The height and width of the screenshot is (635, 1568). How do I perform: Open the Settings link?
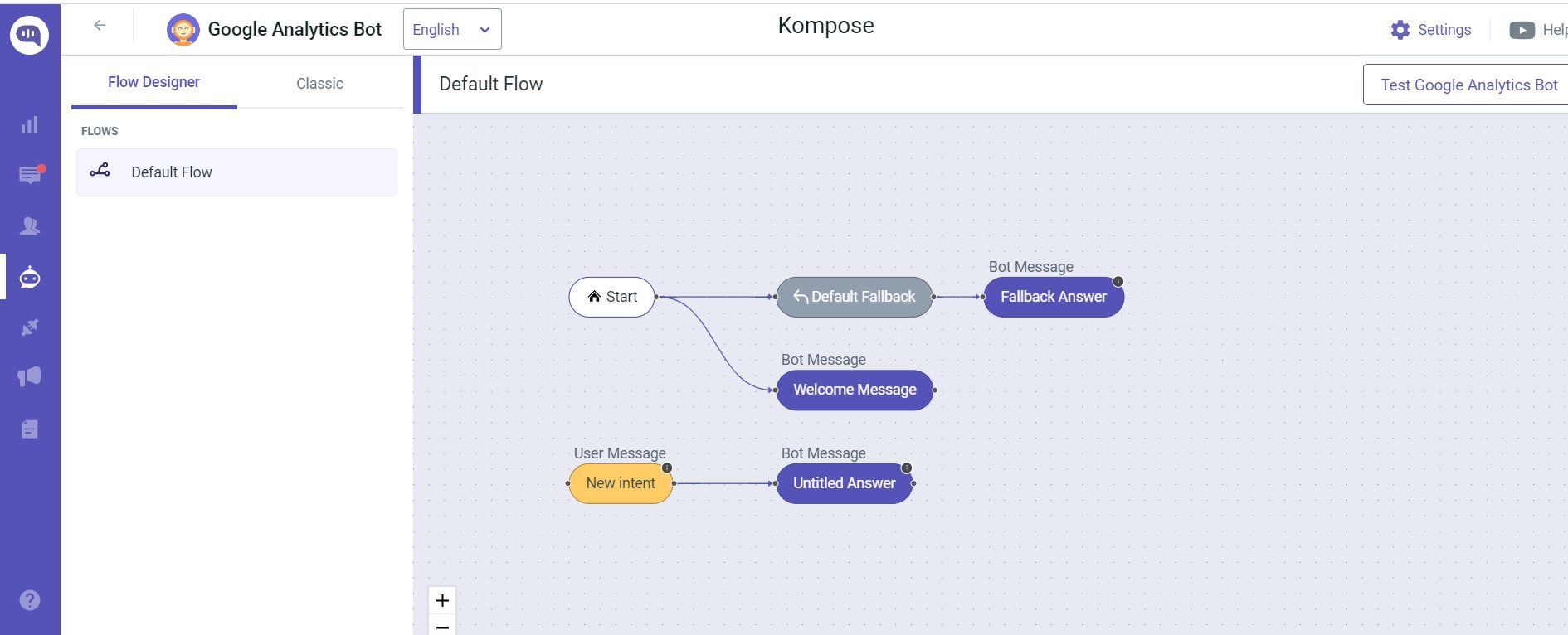(1444, 30)
